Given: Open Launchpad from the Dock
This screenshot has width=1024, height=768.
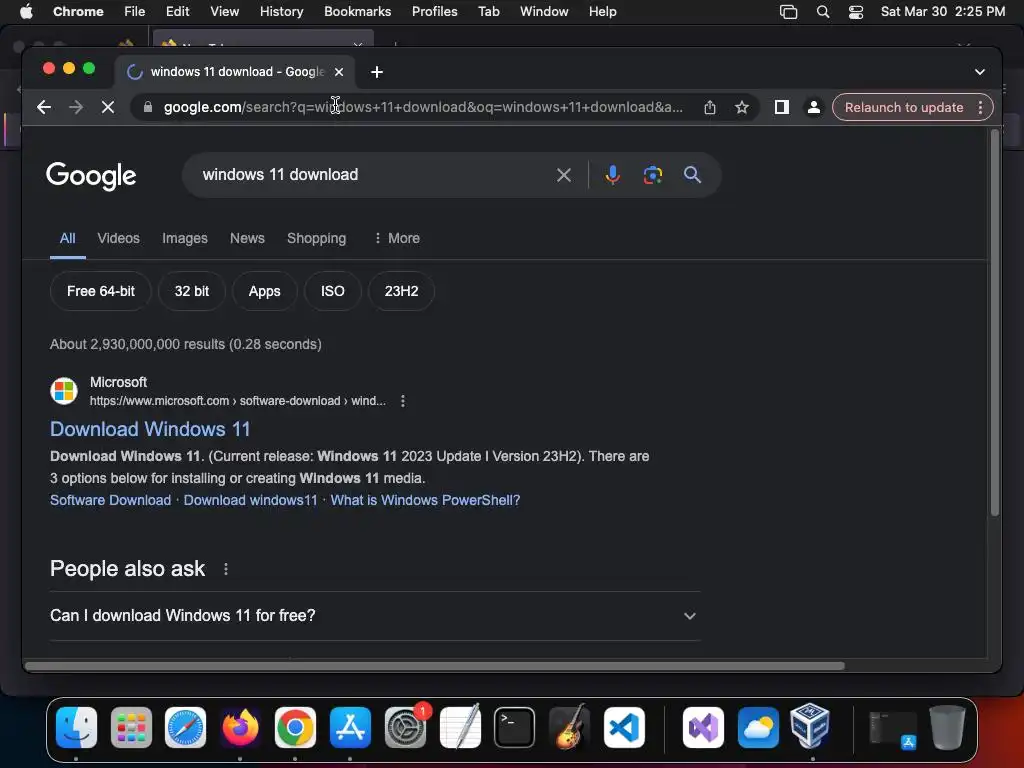Looking at the screenshot, I should 131,727.
